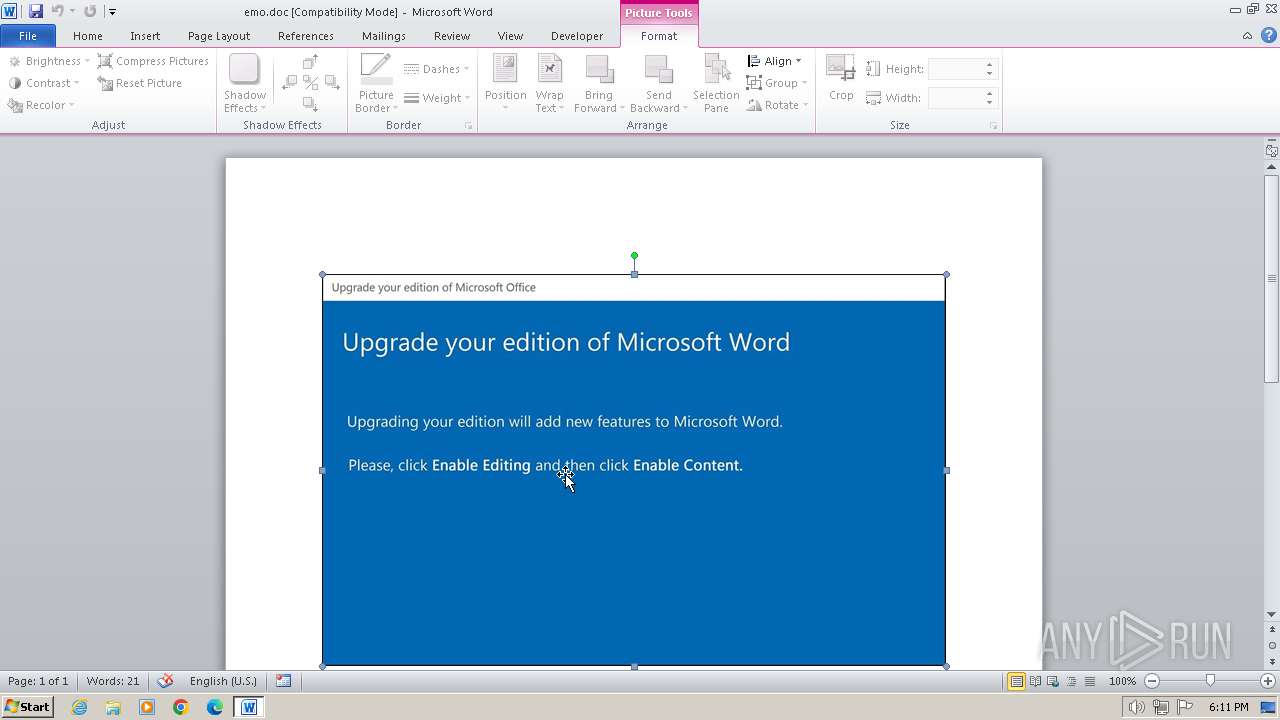Open the Wrap Text menu
This screenshot has width=1280, height=720.
pyautogui.click(x=549, y=84)
